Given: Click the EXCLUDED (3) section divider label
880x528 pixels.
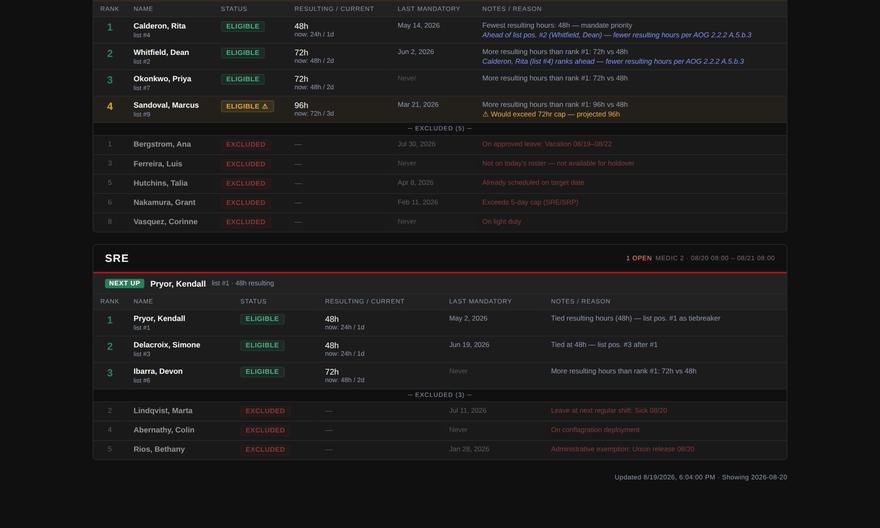Looking at the screenshot, I should pyautogui.click(x=439, y=395).
